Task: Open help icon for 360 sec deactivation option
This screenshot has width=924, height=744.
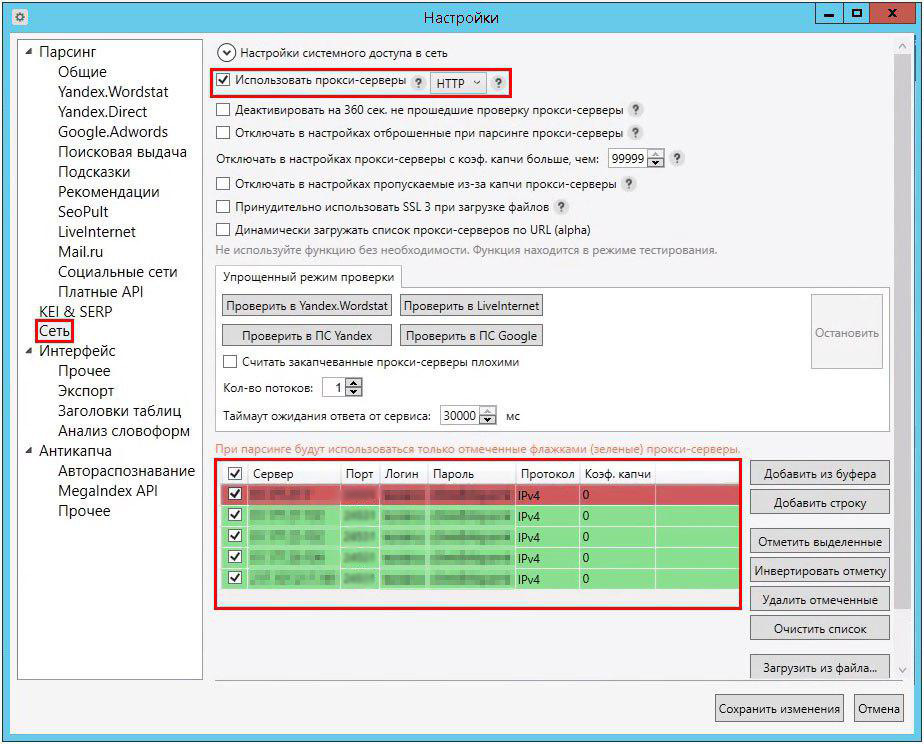Action: coord(635,110)
